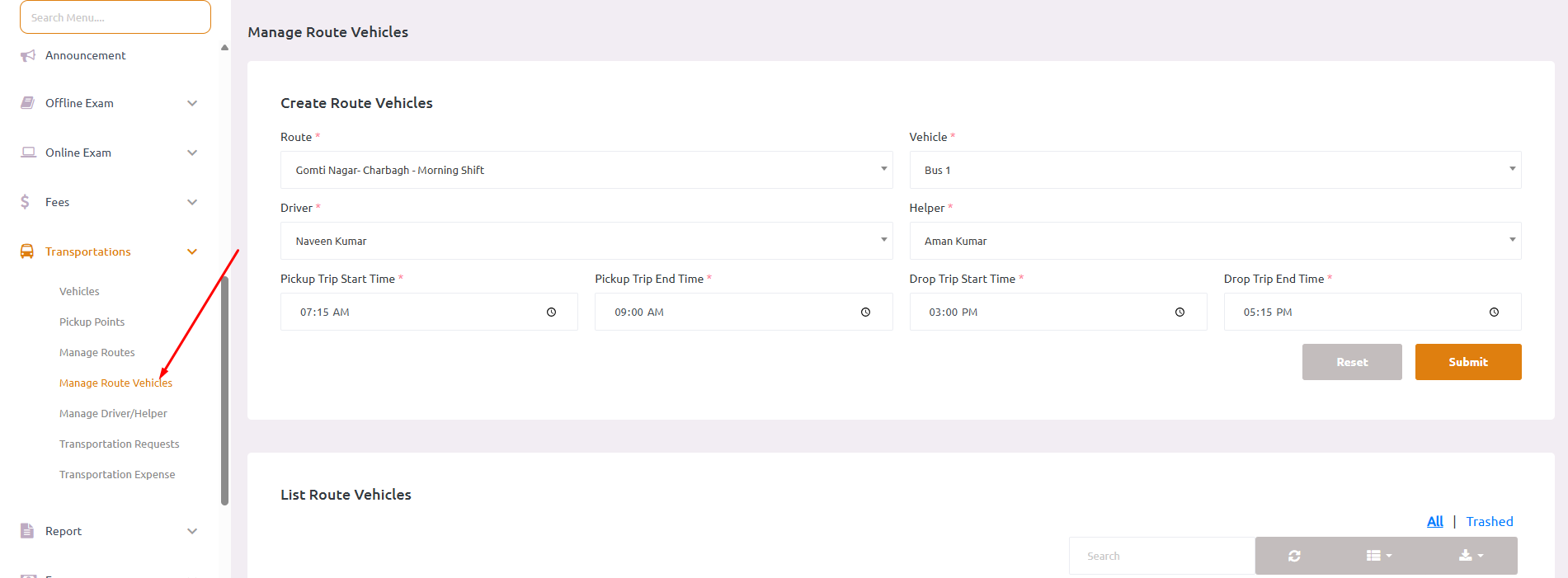Viewport: 1568px width, 578px height.
Task: Open clock picker for Drop Trip End Time
Action: (x=1494, y=312)
